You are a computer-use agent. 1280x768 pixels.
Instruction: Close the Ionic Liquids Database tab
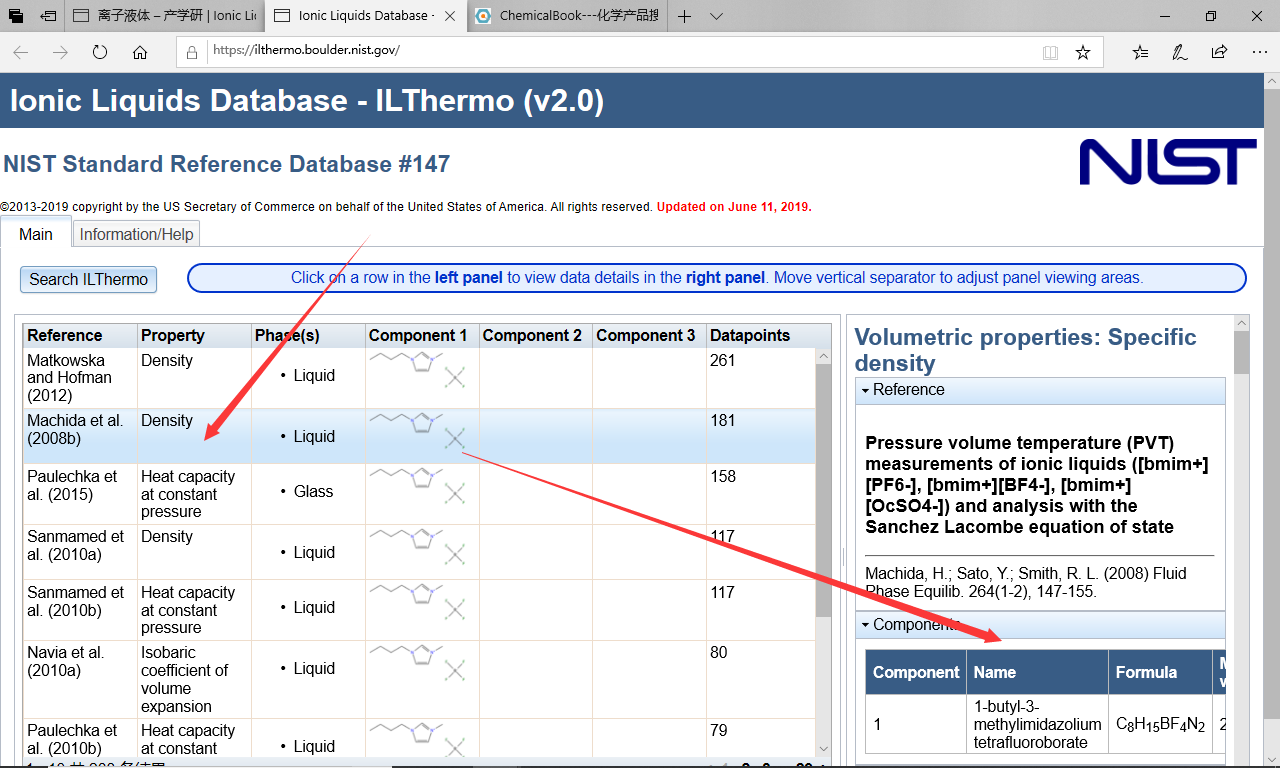click(450, 16)
